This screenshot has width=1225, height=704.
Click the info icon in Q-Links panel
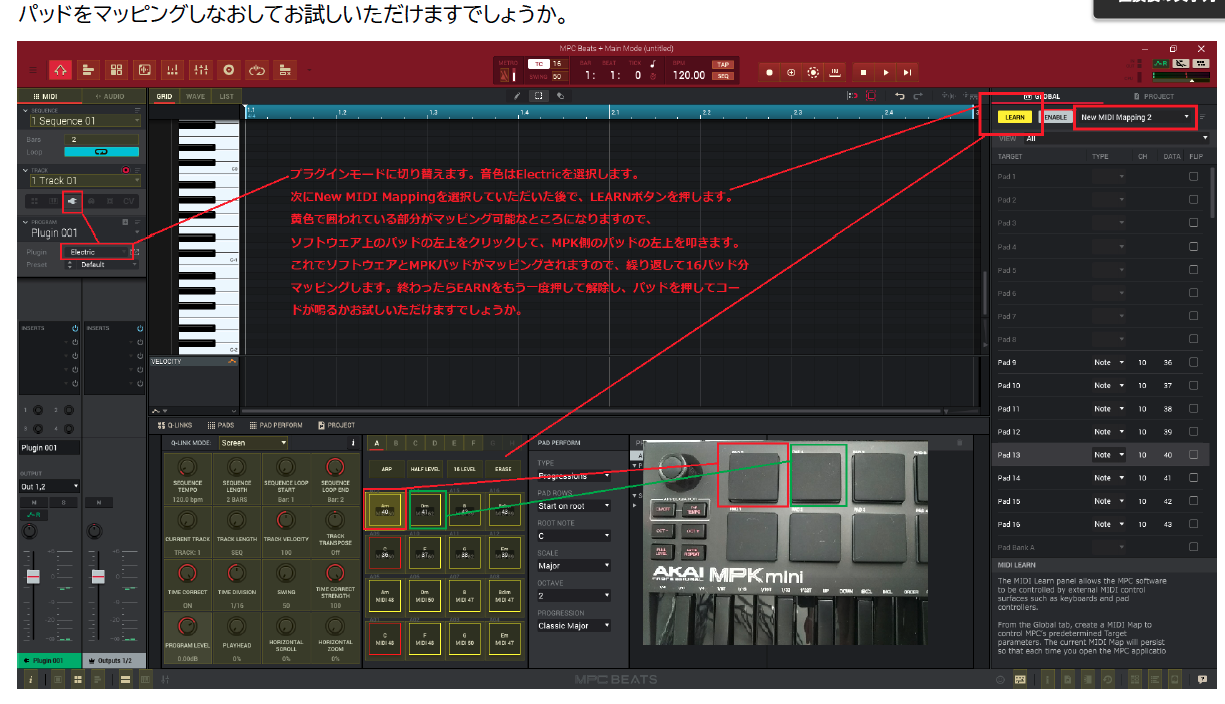(352, 442)
